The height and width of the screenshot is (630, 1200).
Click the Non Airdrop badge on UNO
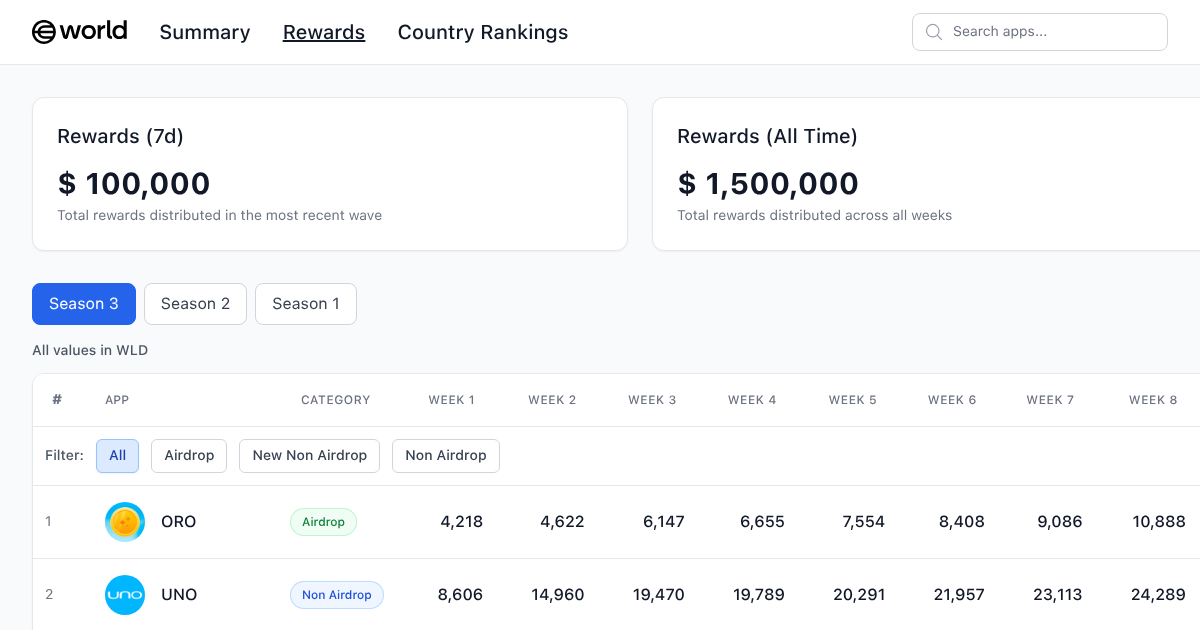(x=337, y=595)
